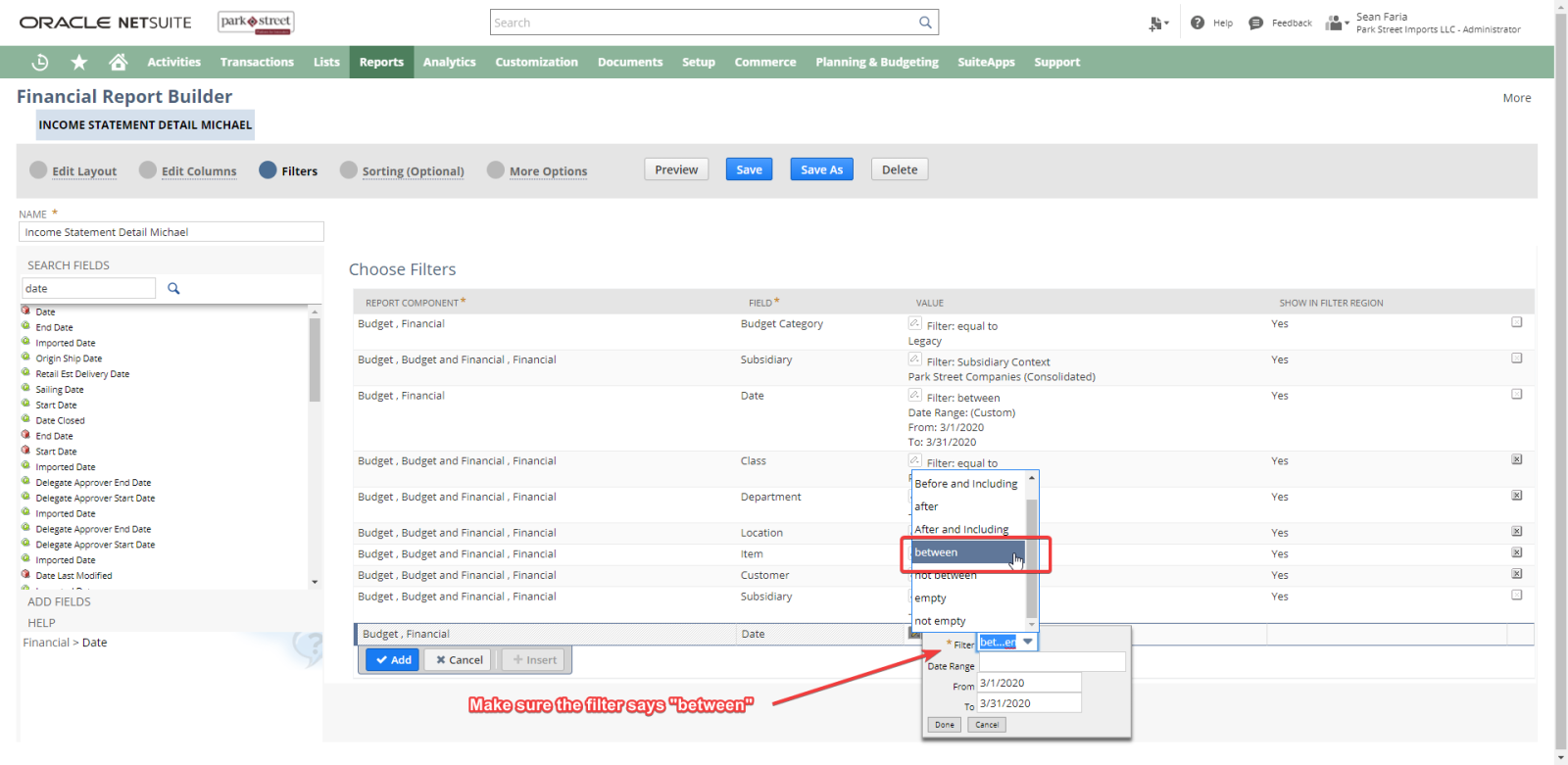Click the edit pencil for Subsidiary Context filter
The image size is (1568, 765).
pos(914,359)
